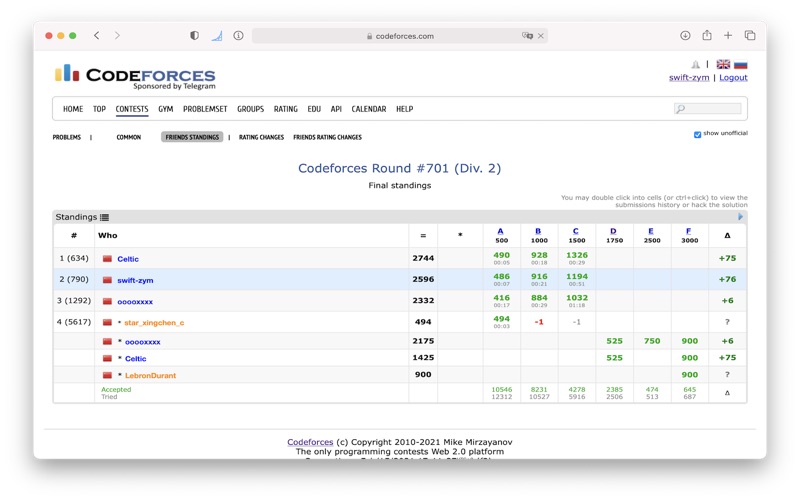800x500 pixels.
Task: Toggle the show unofficial checkbox
Action: [697, 134]
